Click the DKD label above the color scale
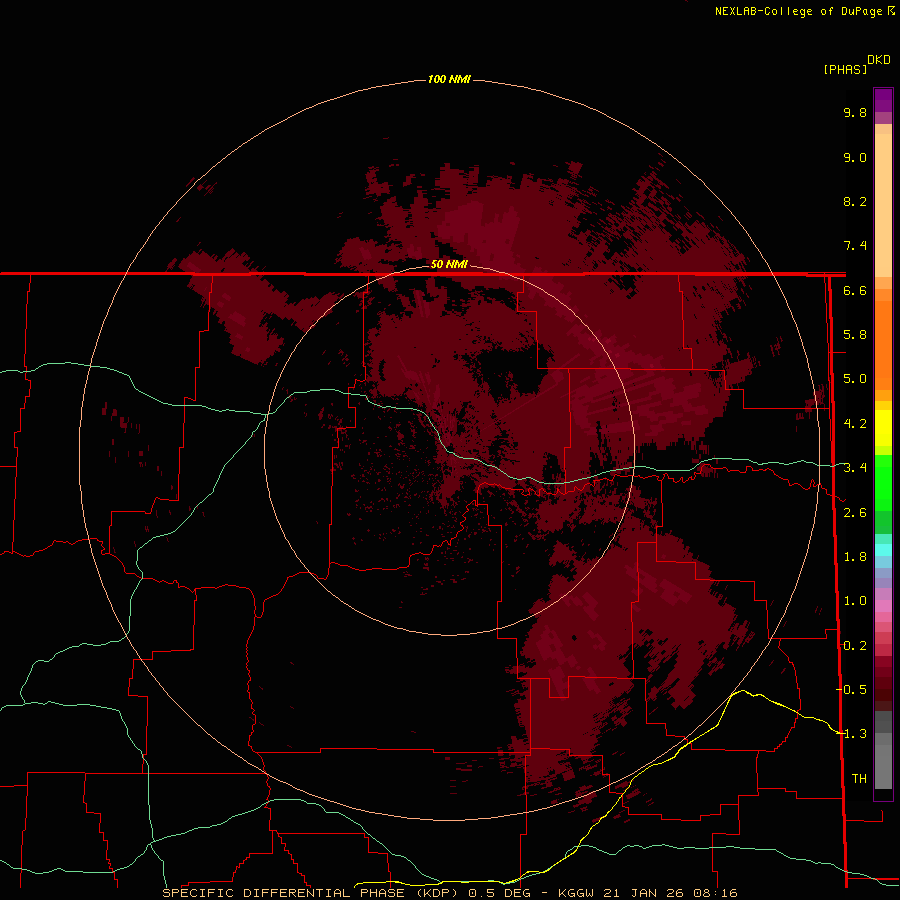 879,60
